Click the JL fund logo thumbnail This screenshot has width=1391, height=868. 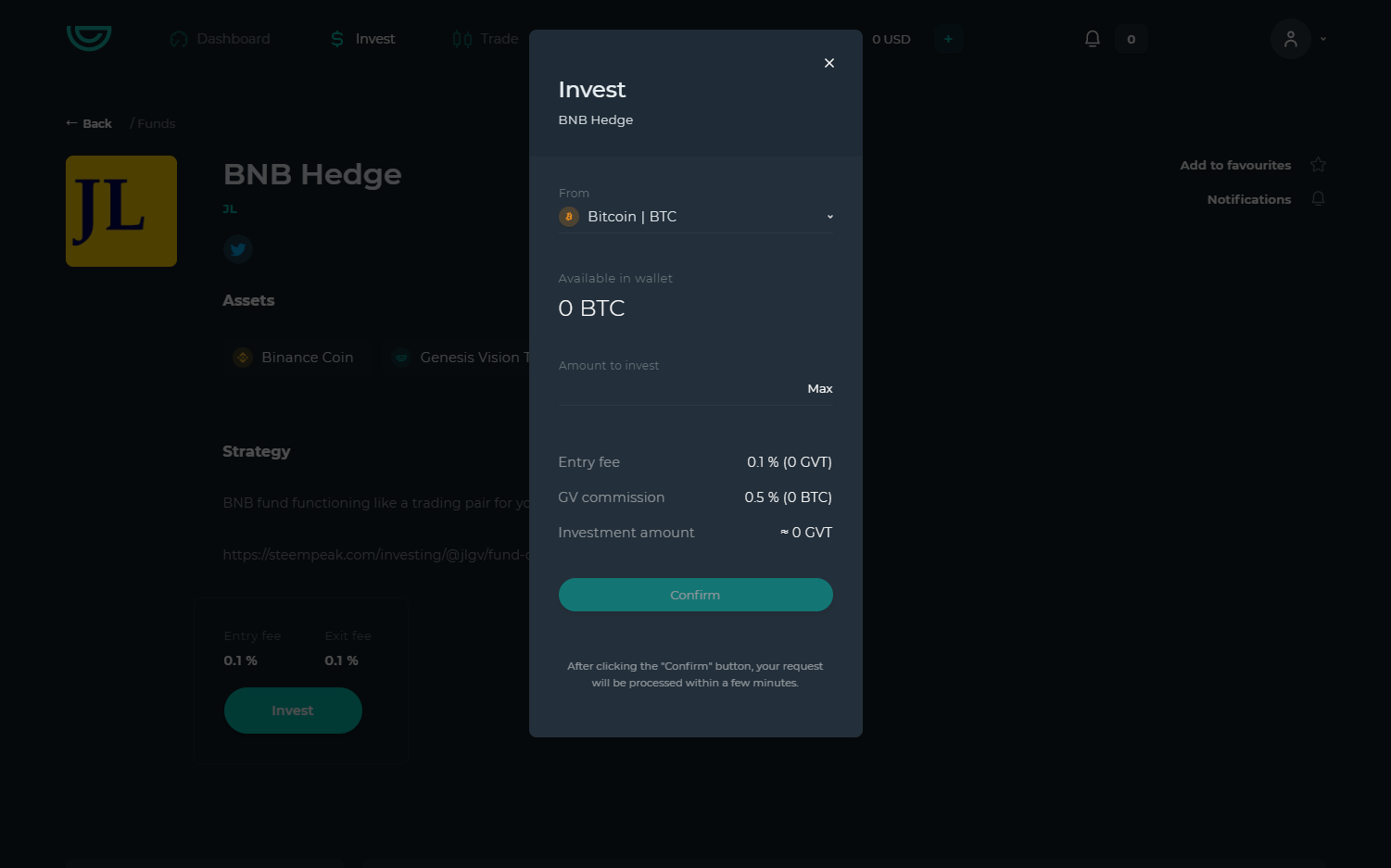tap(121, 211)
